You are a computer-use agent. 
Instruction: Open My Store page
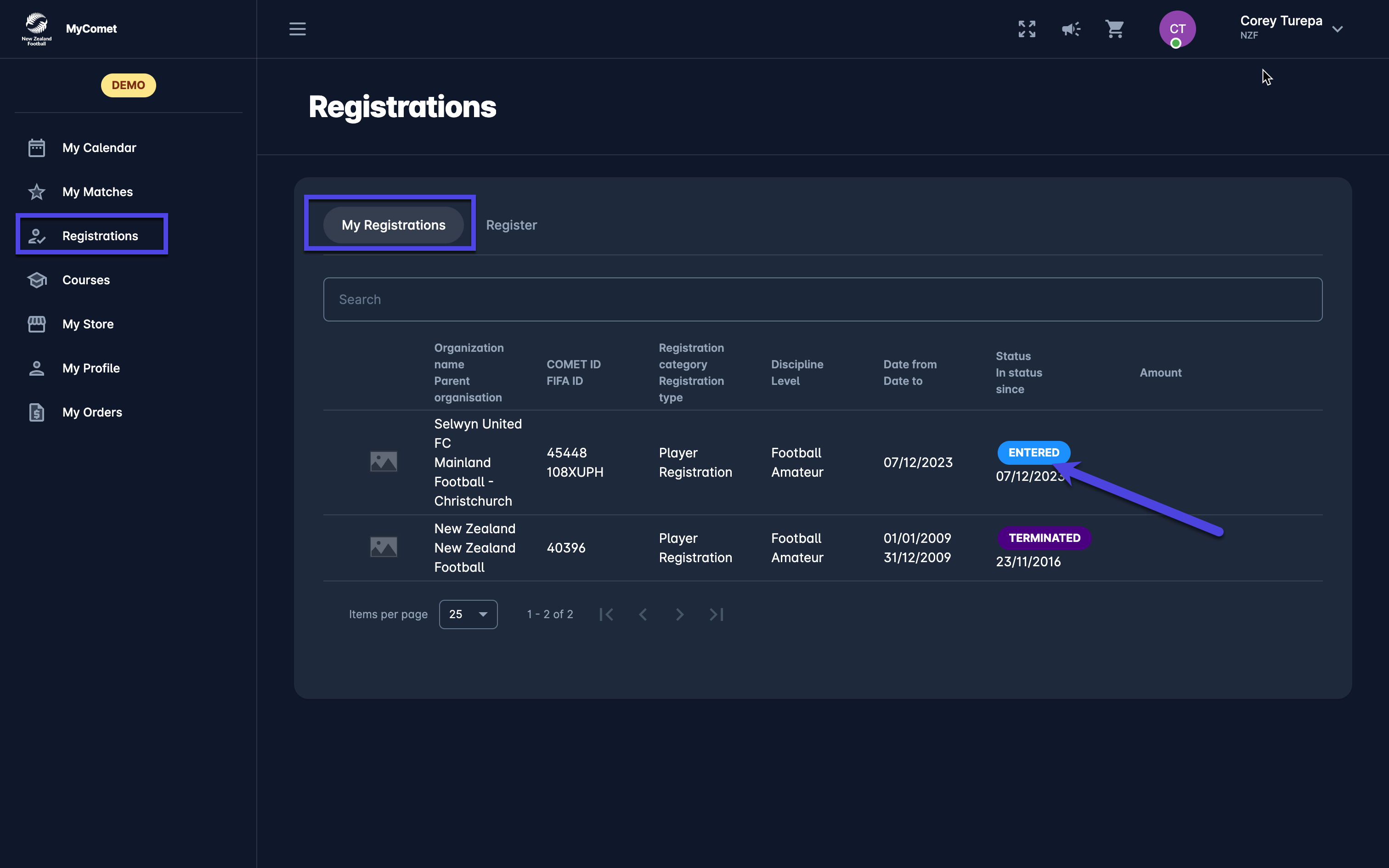88,324
